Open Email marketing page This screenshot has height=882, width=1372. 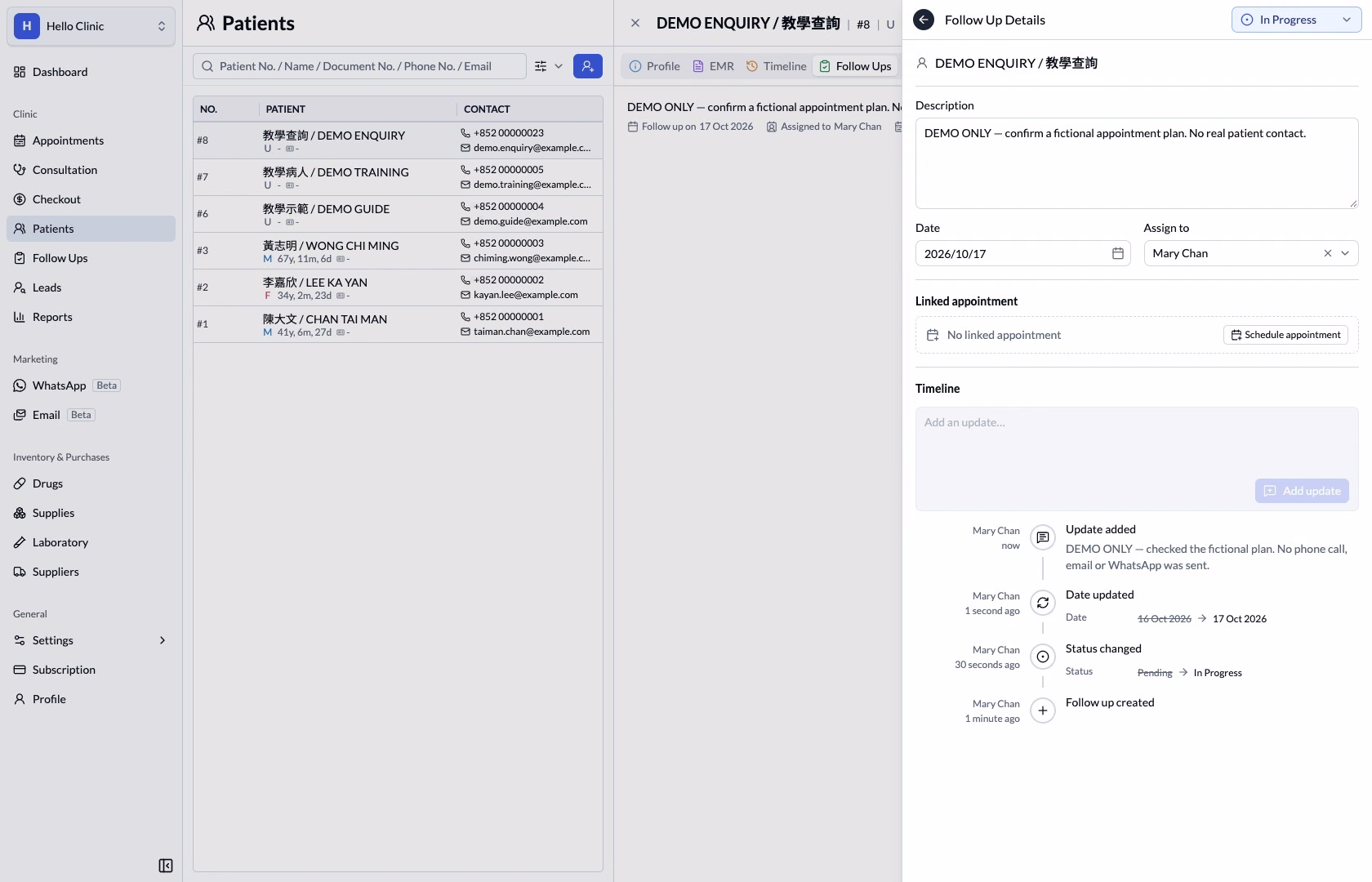[91, 415]
